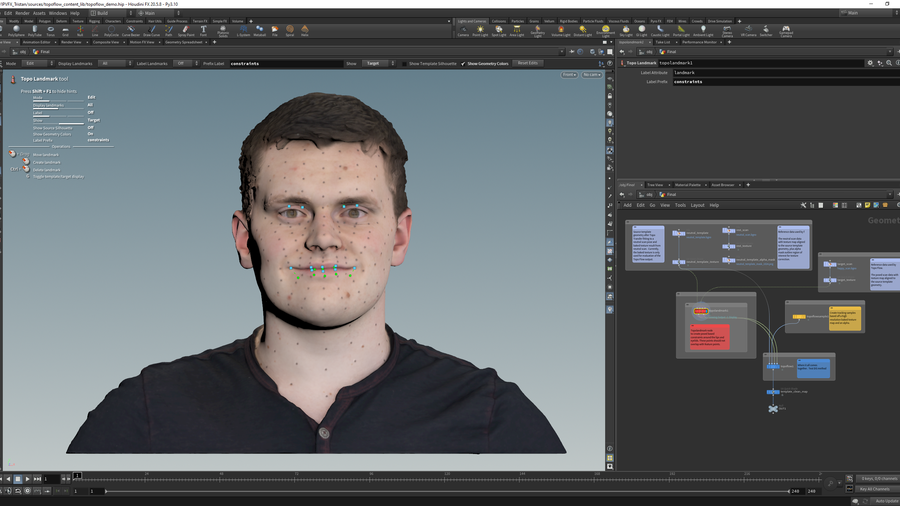Select the Font shelf tool
This screenshot has height=506, width=900.
[203, 31]
